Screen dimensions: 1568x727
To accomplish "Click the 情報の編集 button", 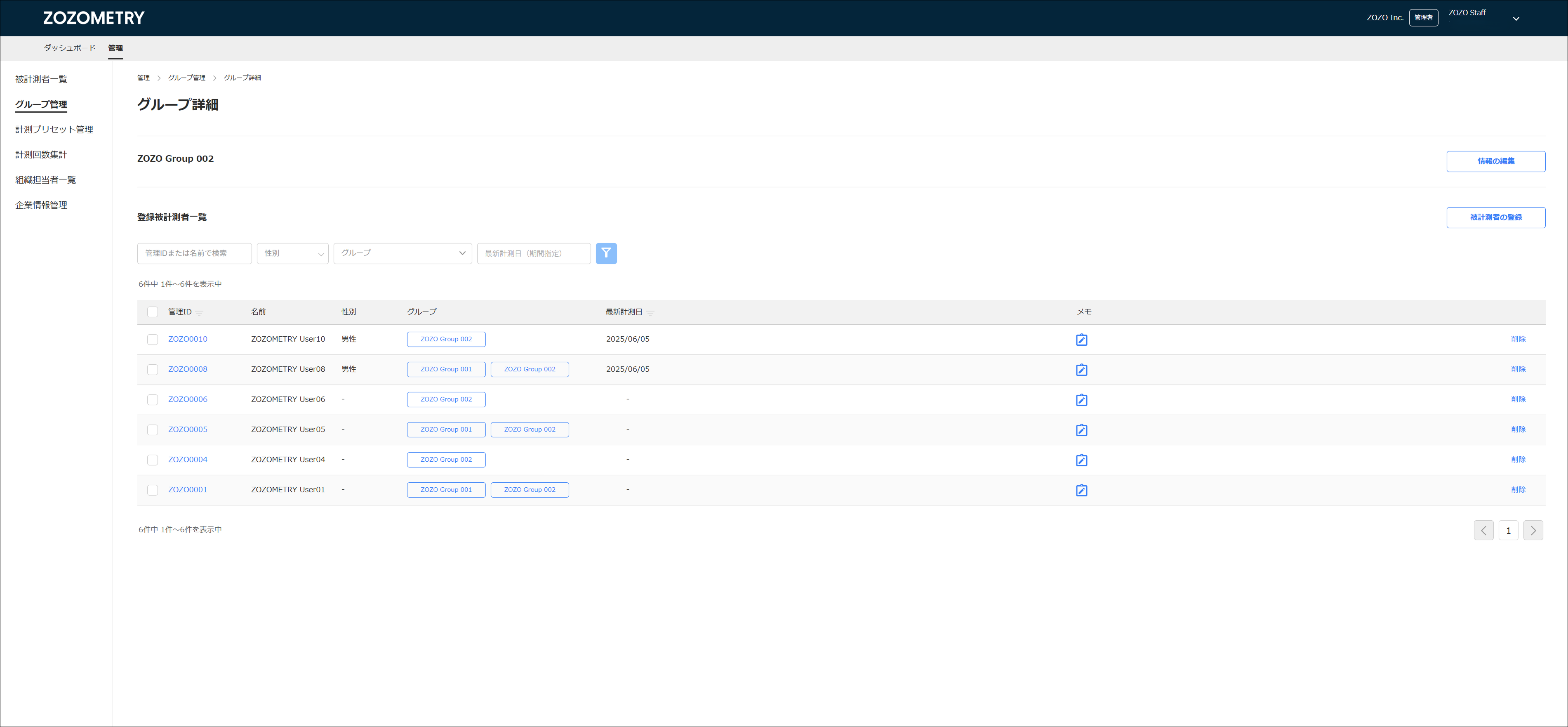I will pos(1495,161).
